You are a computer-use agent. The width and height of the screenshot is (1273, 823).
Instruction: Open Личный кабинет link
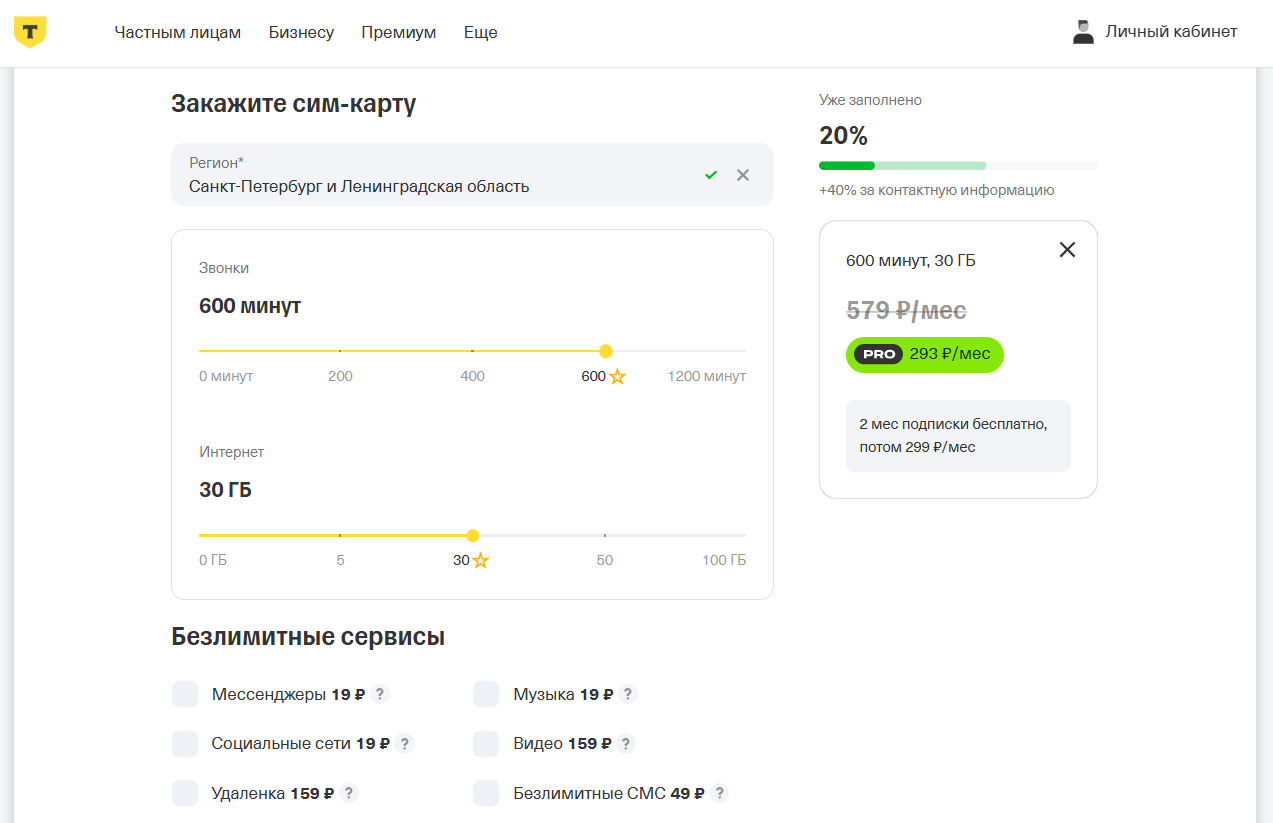click(1171, 32)
